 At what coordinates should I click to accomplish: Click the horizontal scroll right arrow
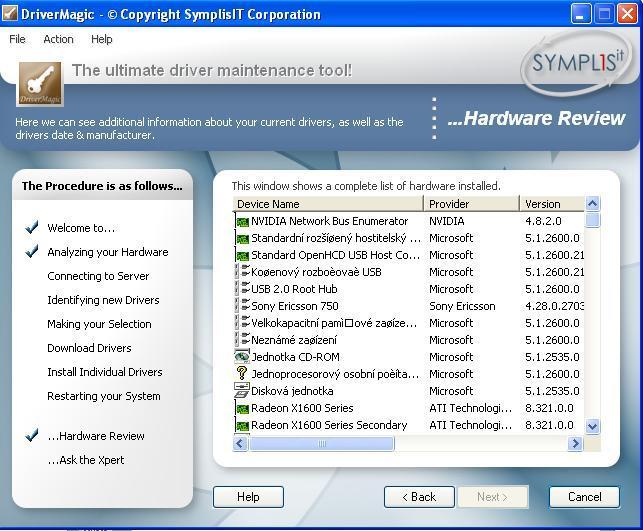pyautogui.click(x=575, y=443)
